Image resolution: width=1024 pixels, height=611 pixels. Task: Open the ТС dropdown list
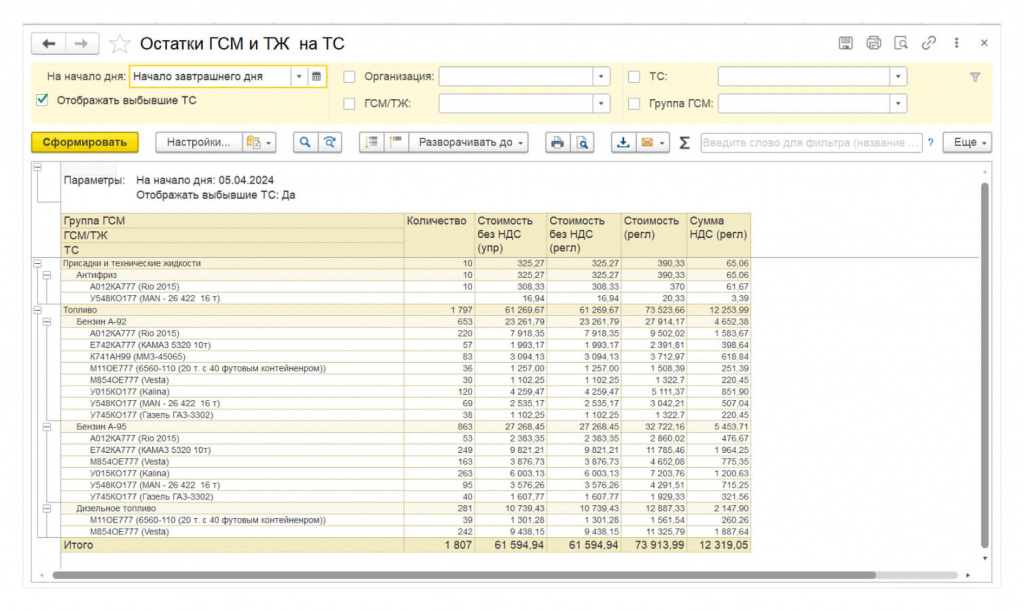tap(898, 77)
